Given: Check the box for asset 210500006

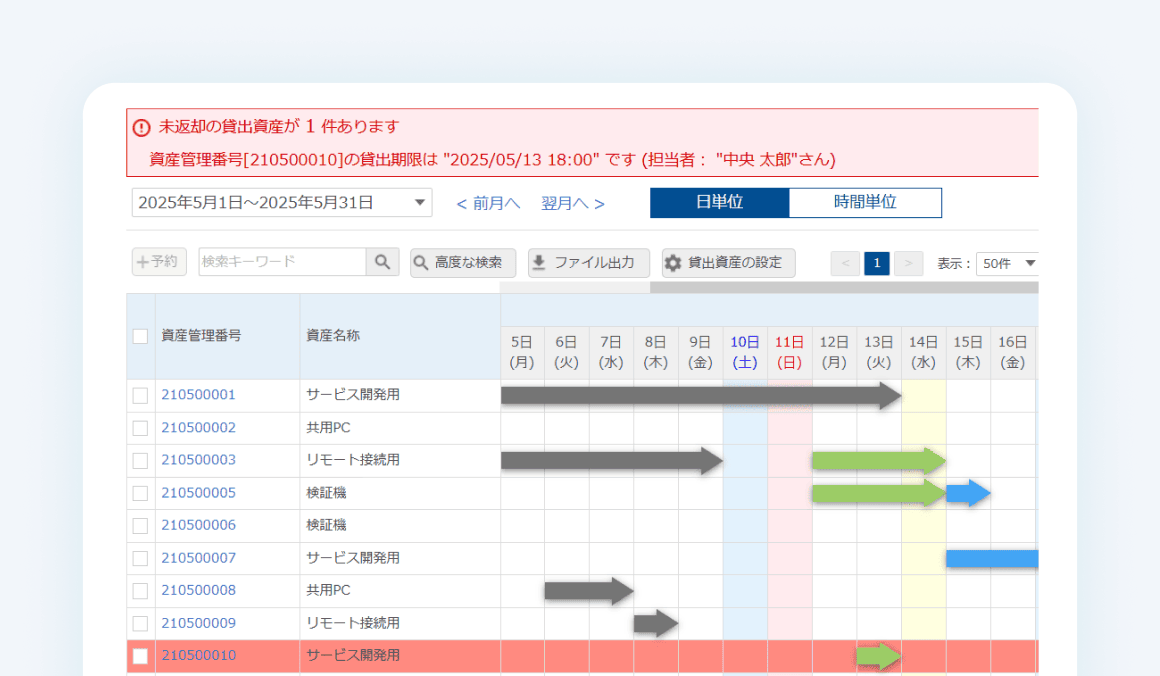Looking at the screenshot, I should (x=140, y=526).
